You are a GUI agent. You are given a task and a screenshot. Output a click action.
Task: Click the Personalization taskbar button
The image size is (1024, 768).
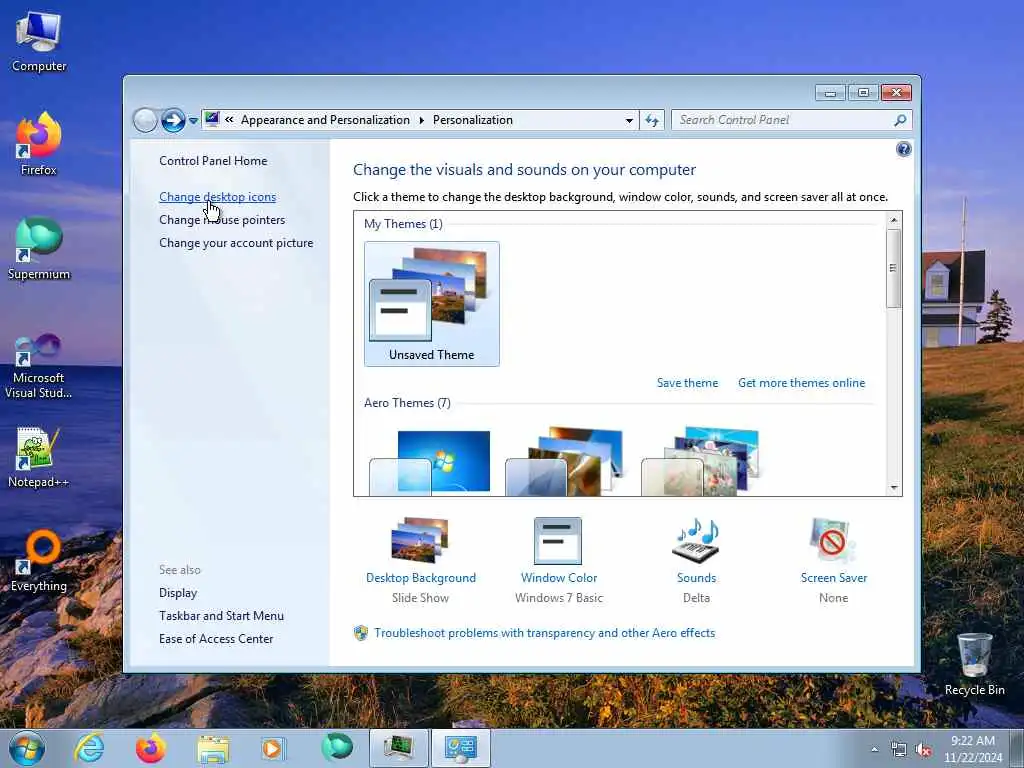[x=460, y=748]
